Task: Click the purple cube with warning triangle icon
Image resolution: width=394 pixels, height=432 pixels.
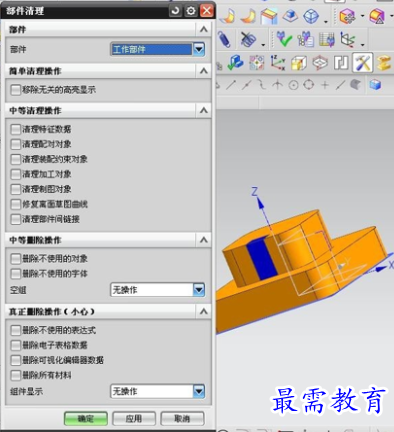Action: [377, 16]
